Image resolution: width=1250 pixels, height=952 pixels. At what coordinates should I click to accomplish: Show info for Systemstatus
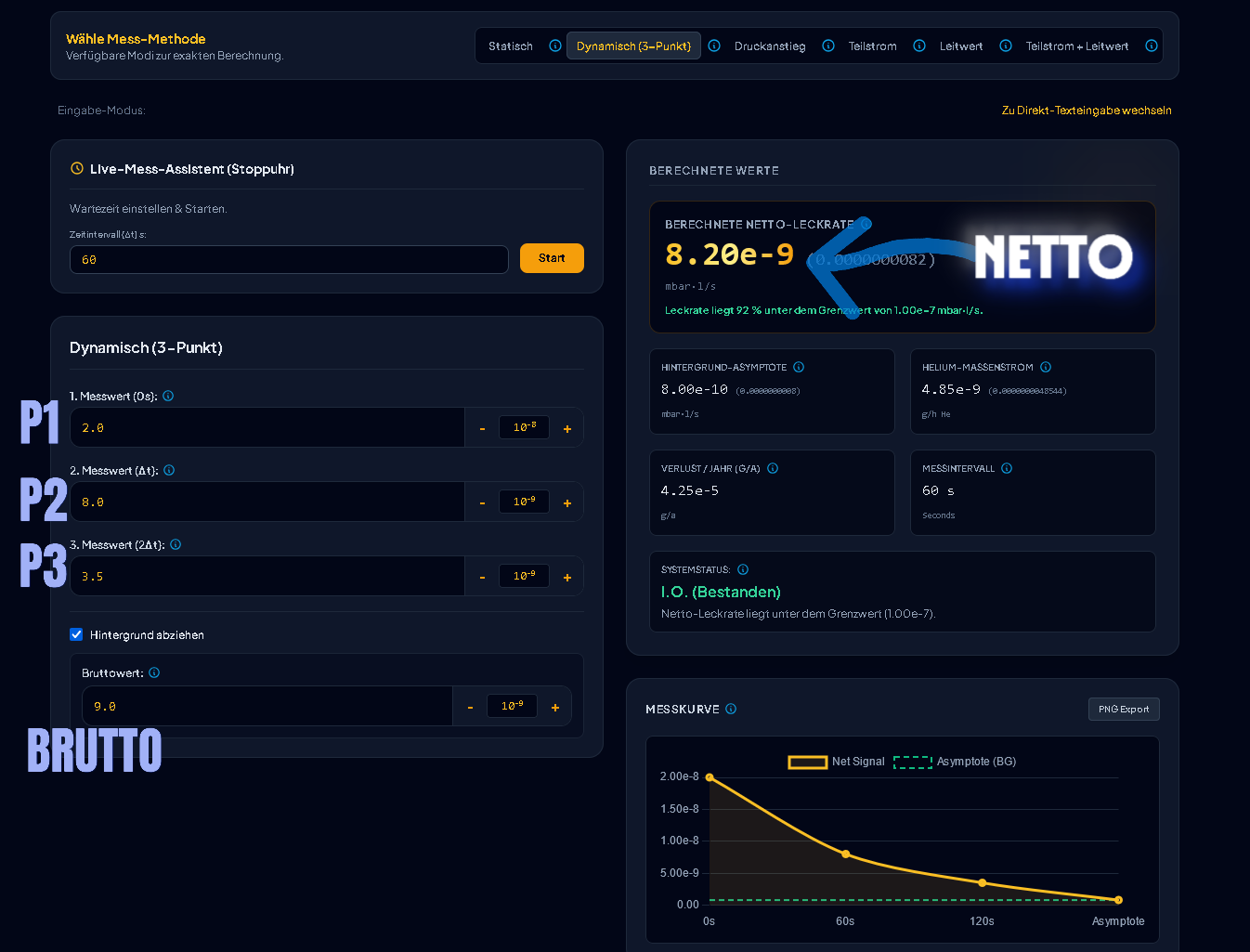tap(743, 569)
